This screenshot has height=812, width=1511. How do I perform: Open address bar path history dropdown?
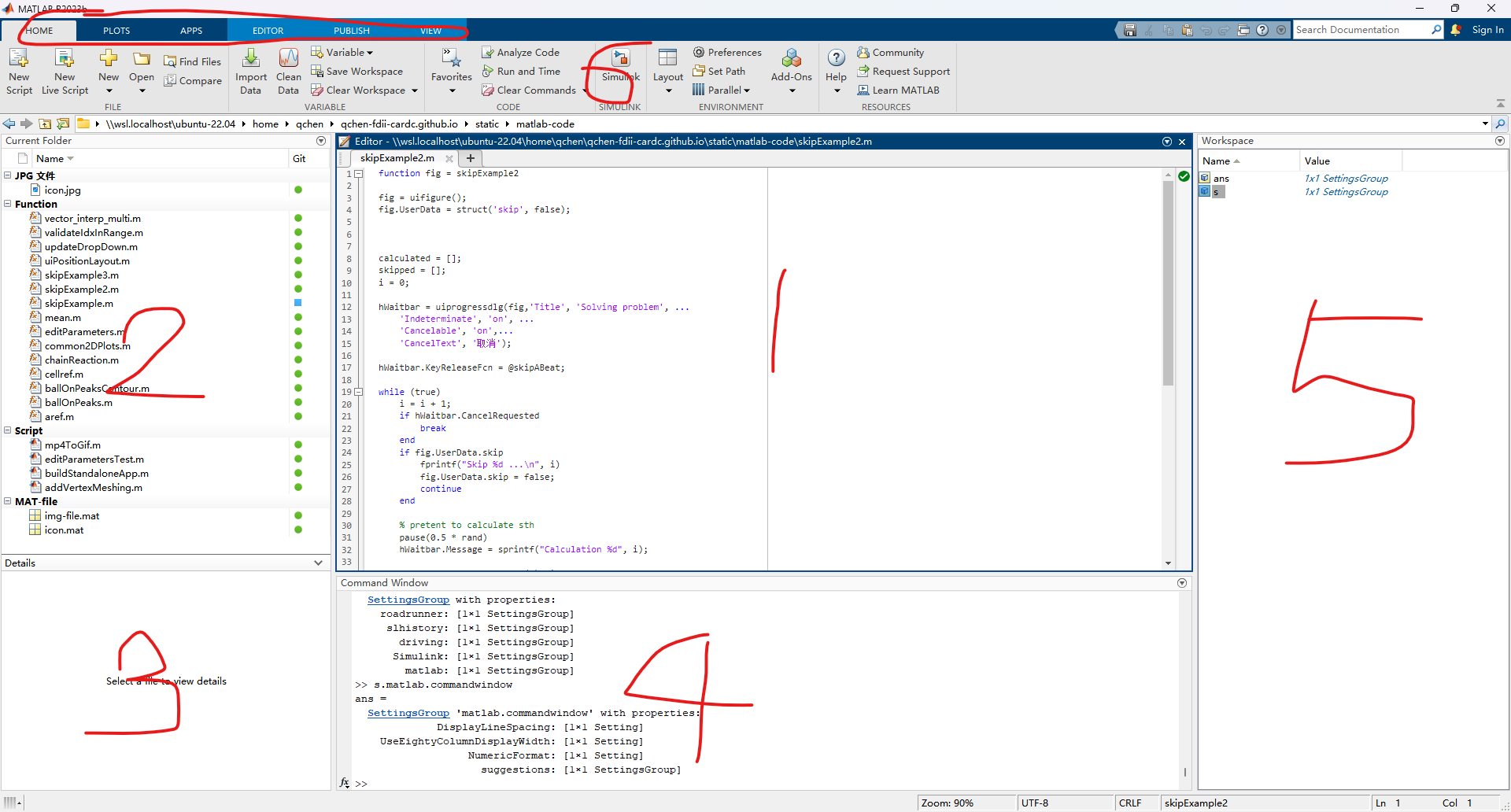point(1485,124)
